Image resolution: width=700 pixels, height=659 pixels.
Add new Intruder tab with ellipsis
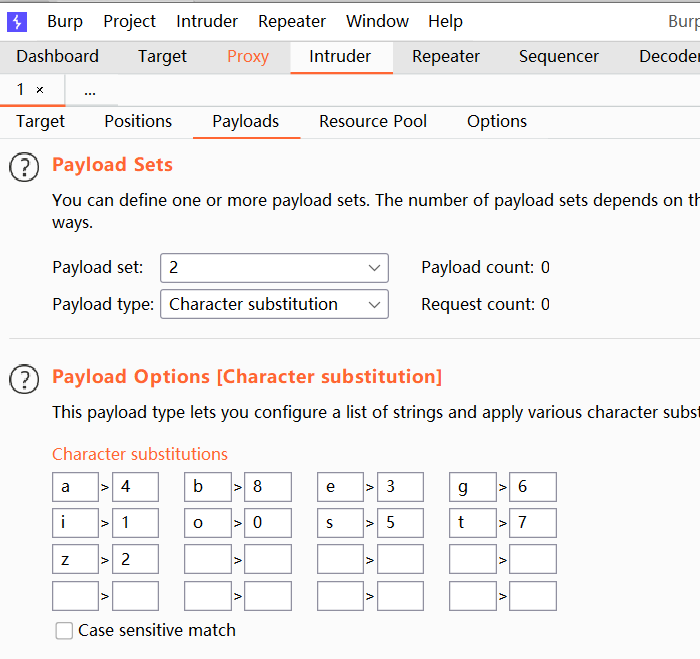click(x=90, y=90)
